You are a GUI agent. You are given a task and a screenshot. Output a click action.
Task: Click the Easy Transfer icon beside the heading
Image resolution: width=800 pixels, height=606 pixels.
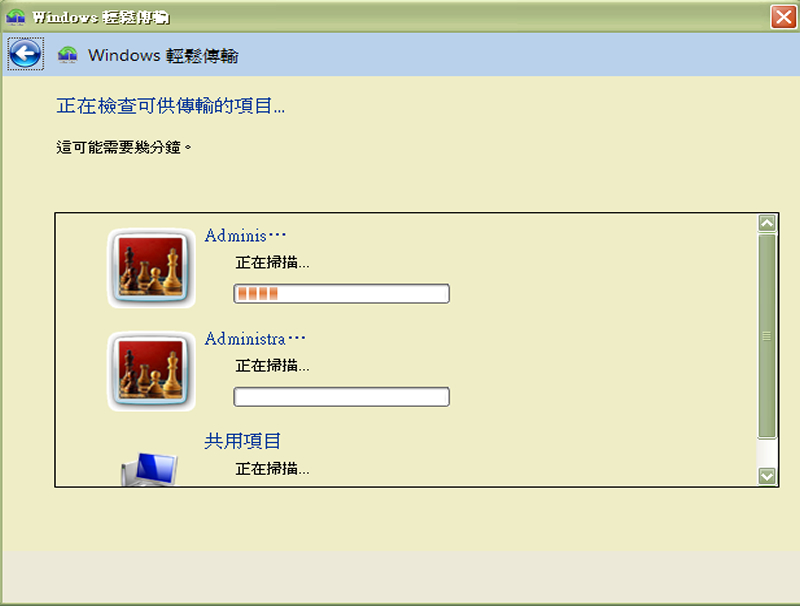(x=67, y=55)
